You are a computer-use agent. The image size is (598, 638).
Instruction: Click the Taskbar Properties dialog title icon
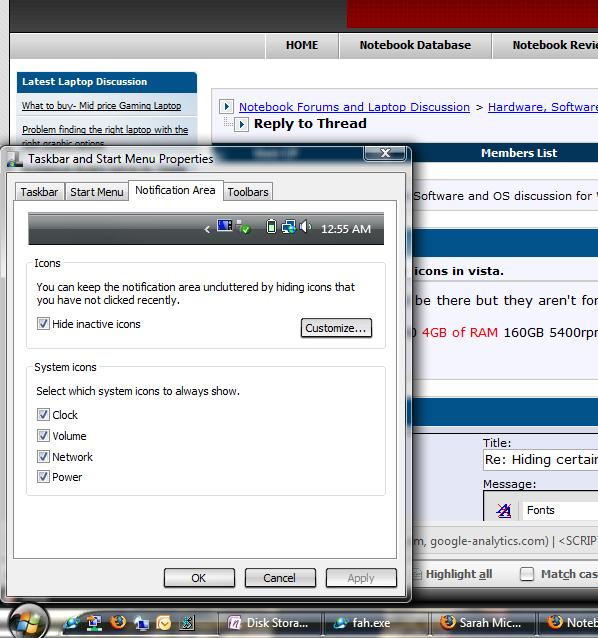15,160
